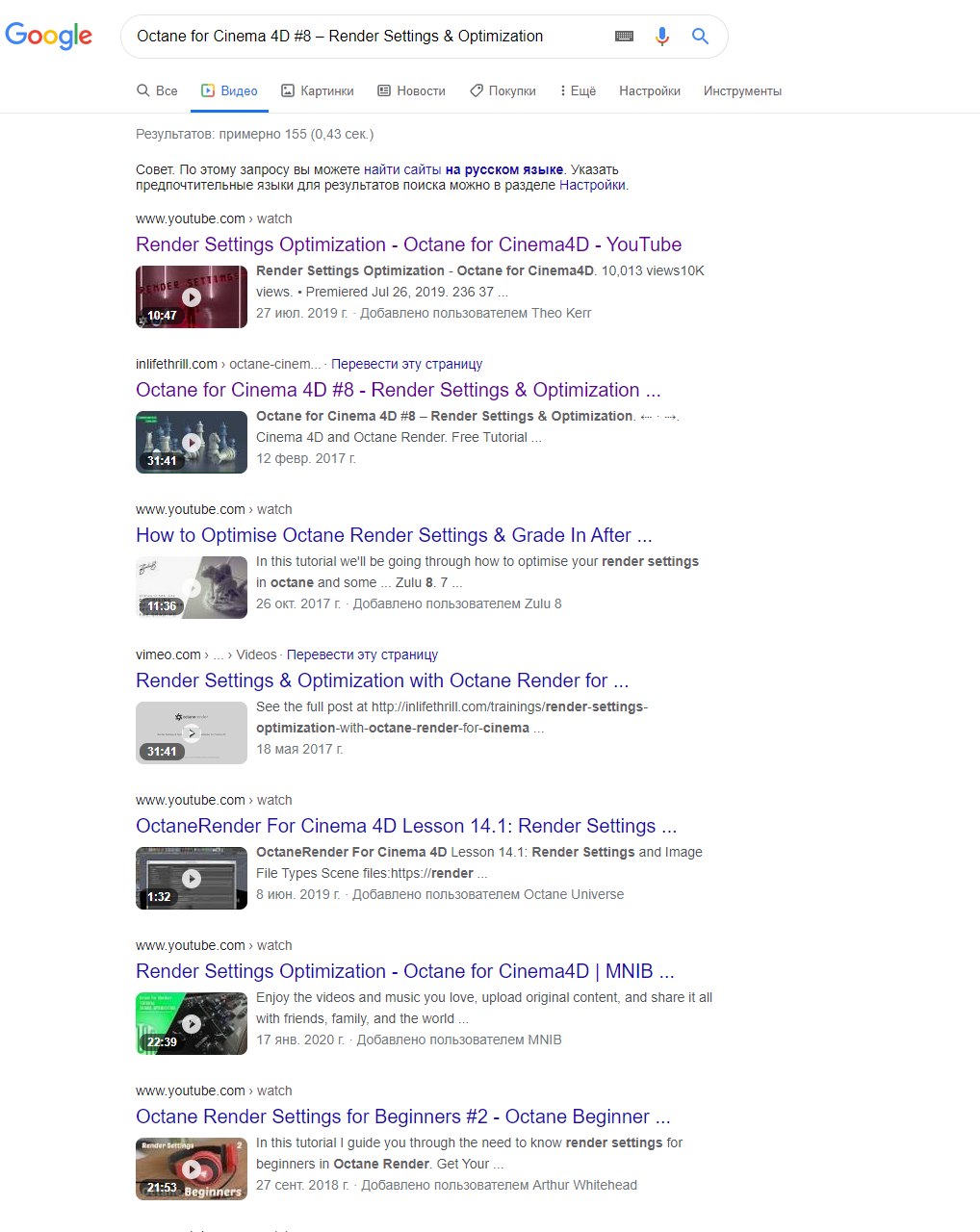Viewport: 980px width, 1232px height.
Task: Play the 11:36 video thumbnail
Action: 192,587
